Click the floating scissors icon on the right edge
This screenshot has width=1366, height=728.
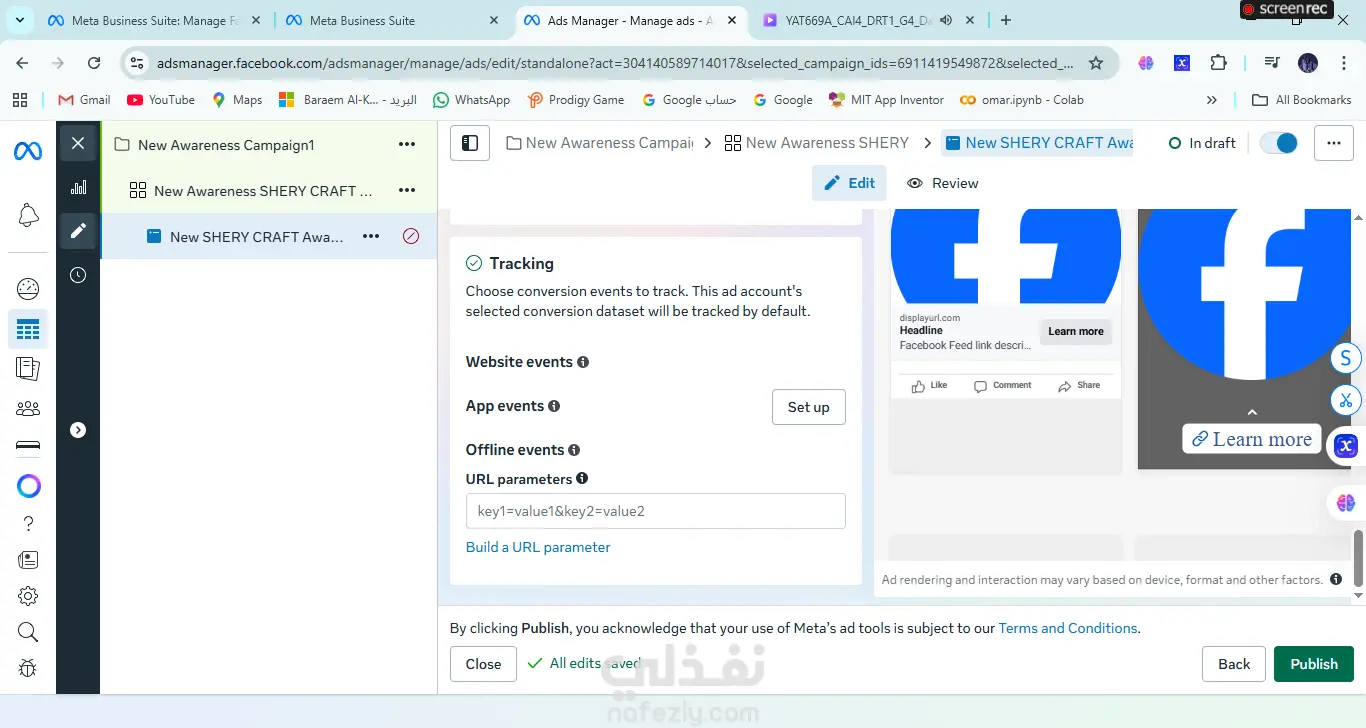(x=1346, y=401)
